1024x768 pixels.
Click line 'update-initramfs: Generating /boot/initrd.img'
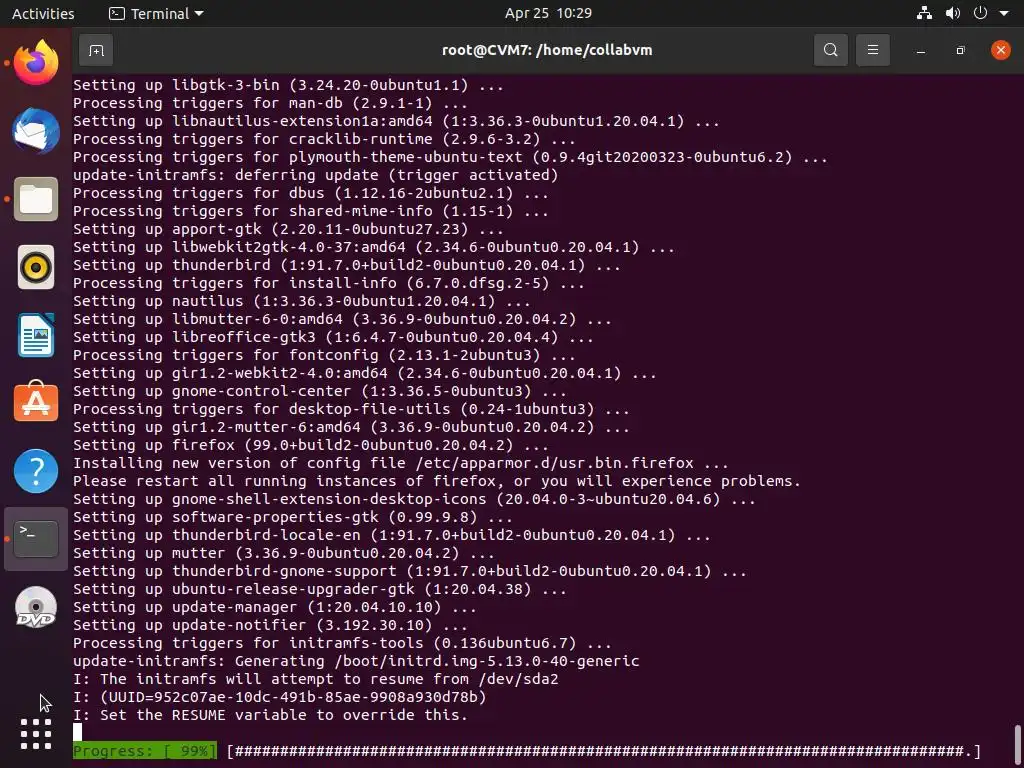pos(356,661)
